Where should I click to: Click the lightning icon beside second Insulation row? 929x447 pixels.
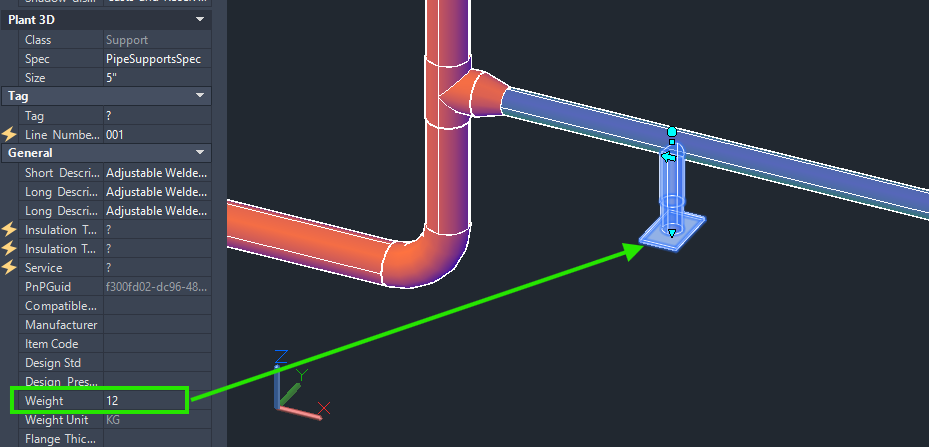click(9, 248)
